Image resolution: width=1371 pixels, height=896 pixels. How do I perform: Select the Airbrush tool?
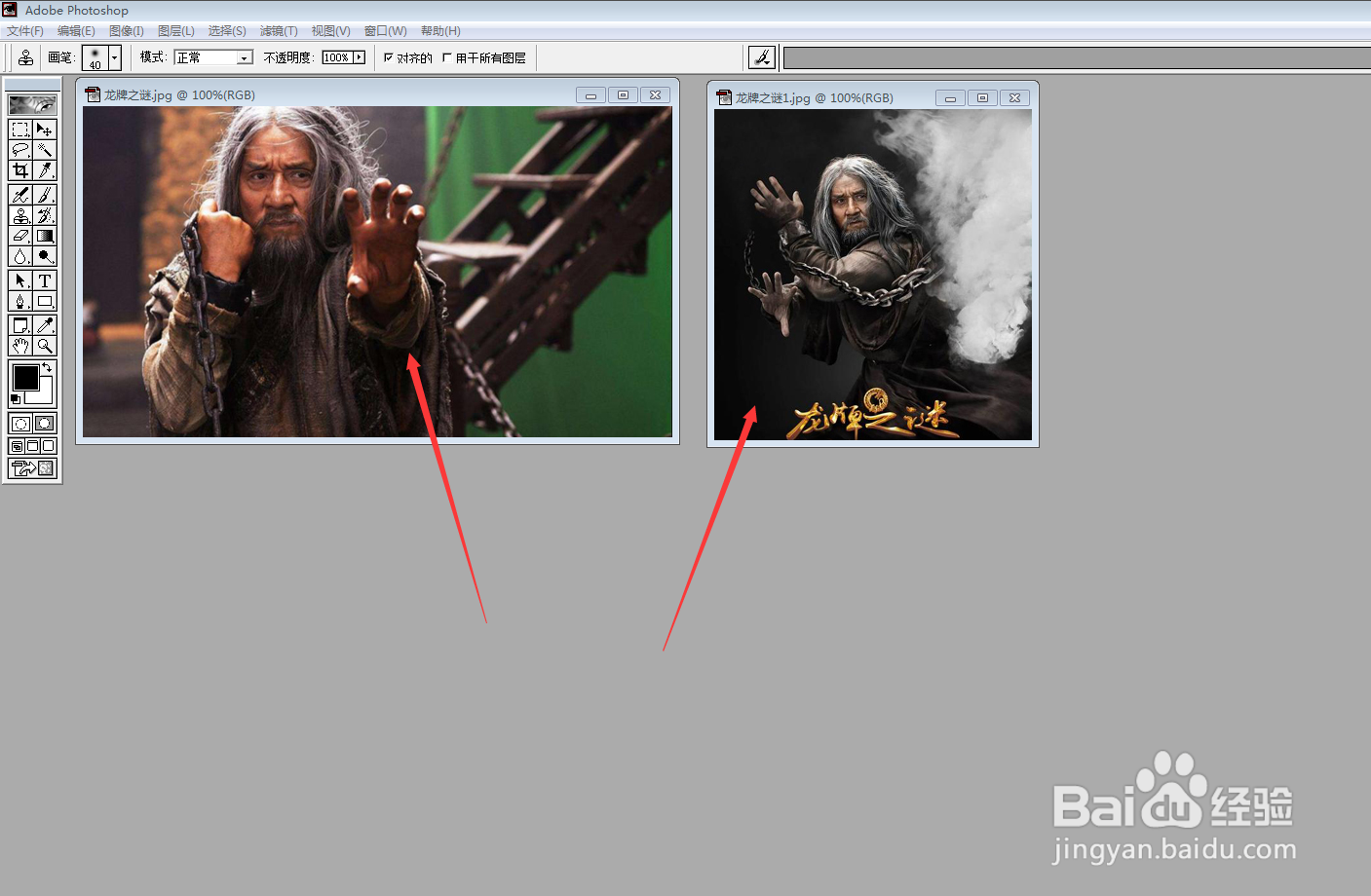20,195
